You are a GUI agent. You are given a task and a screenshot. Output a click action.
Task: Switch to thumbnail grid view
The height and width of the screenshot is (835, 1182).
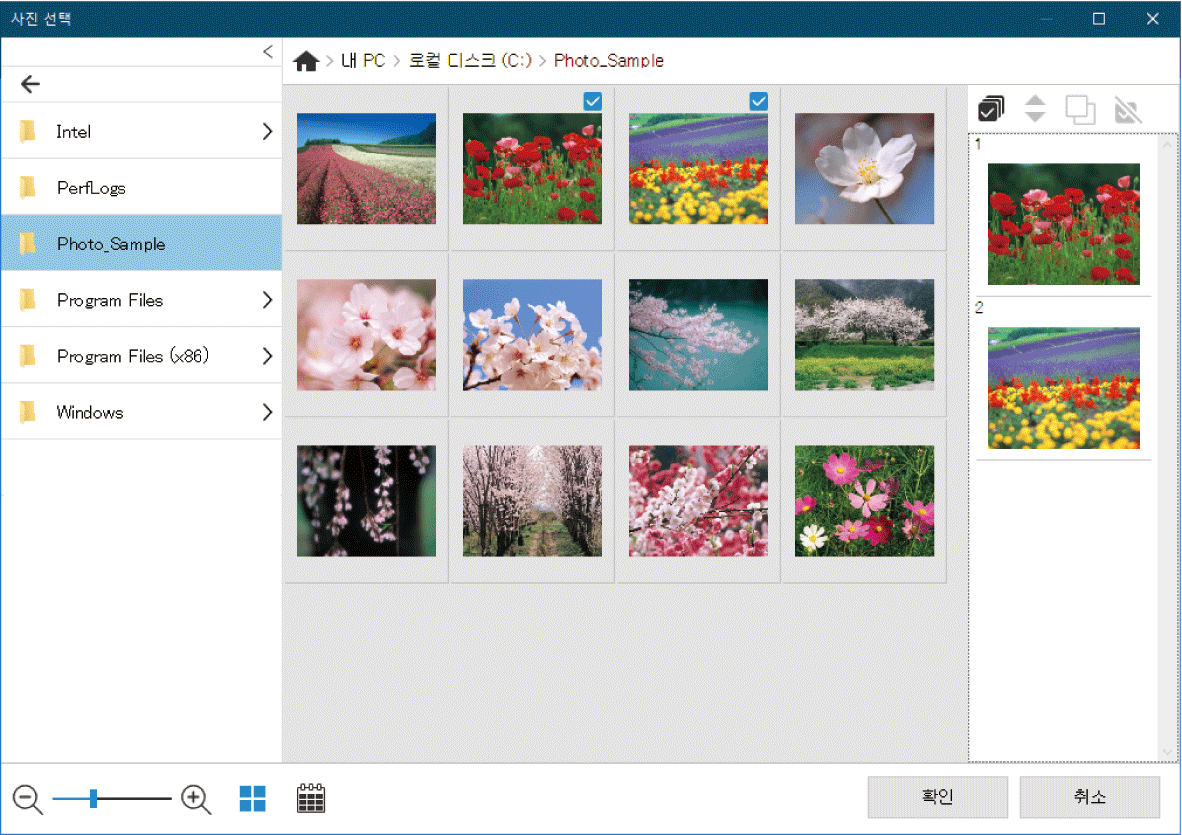[253, 798]
